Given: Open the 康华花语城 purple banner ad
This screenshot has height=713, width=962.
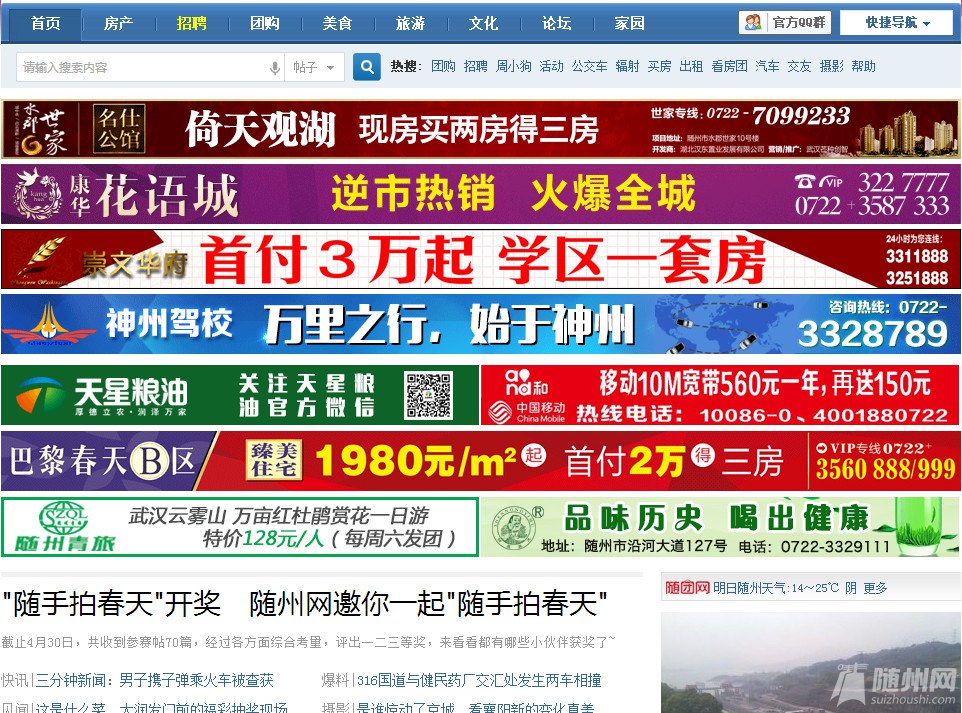Looking at the screenshot, I should pyautogui.click(x=480, y=194).
